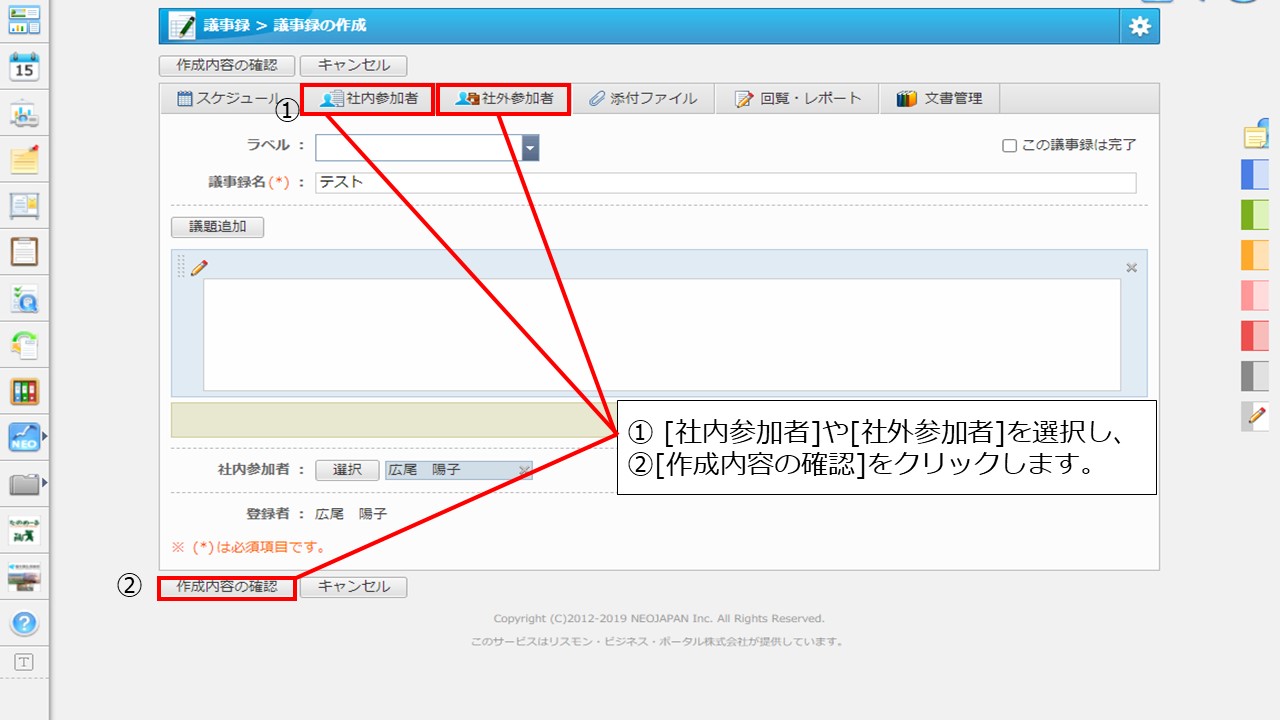Open the bulletin board icon in sidebar
The image size is (1280, 720).
point(24,206)
